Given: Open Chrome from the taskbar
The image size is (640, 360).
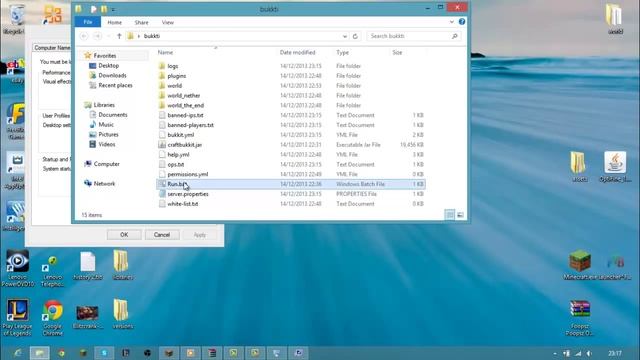Looking at the screenshot, I should (x=61, y=353).
